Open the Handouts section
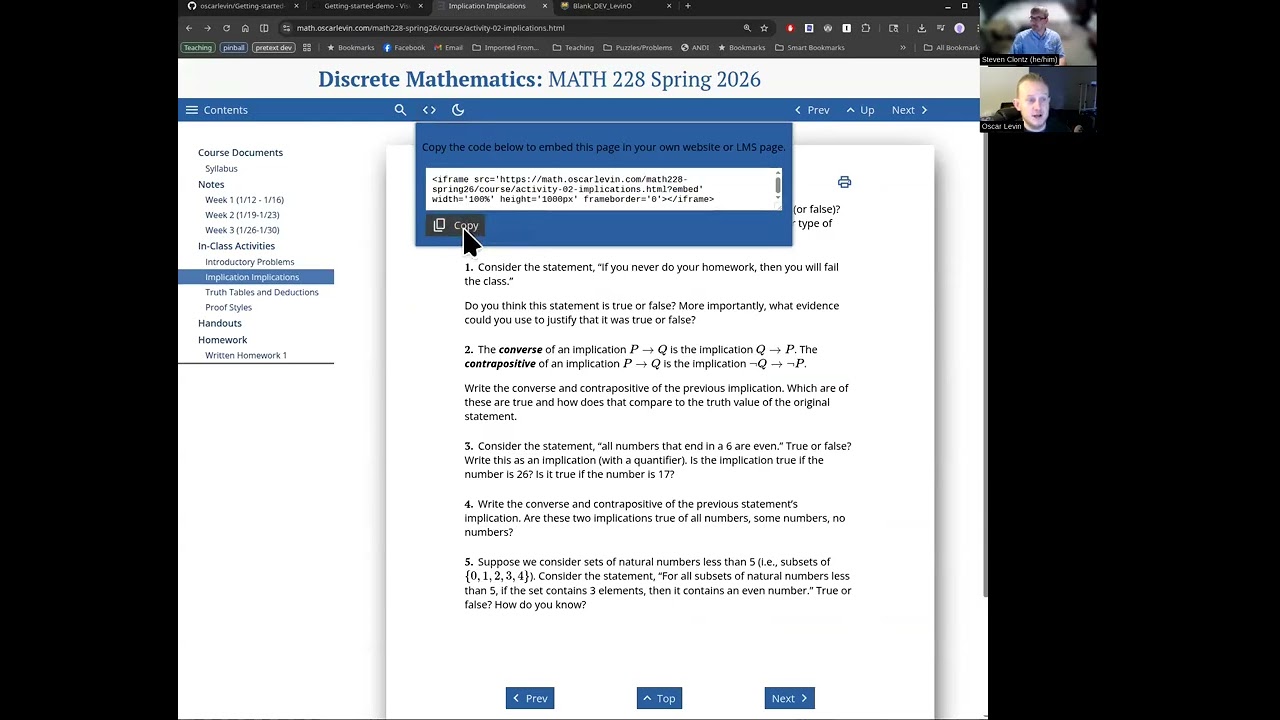This screenshot has height=720, width=1280. pyautogui.click(x=219, y=323)
